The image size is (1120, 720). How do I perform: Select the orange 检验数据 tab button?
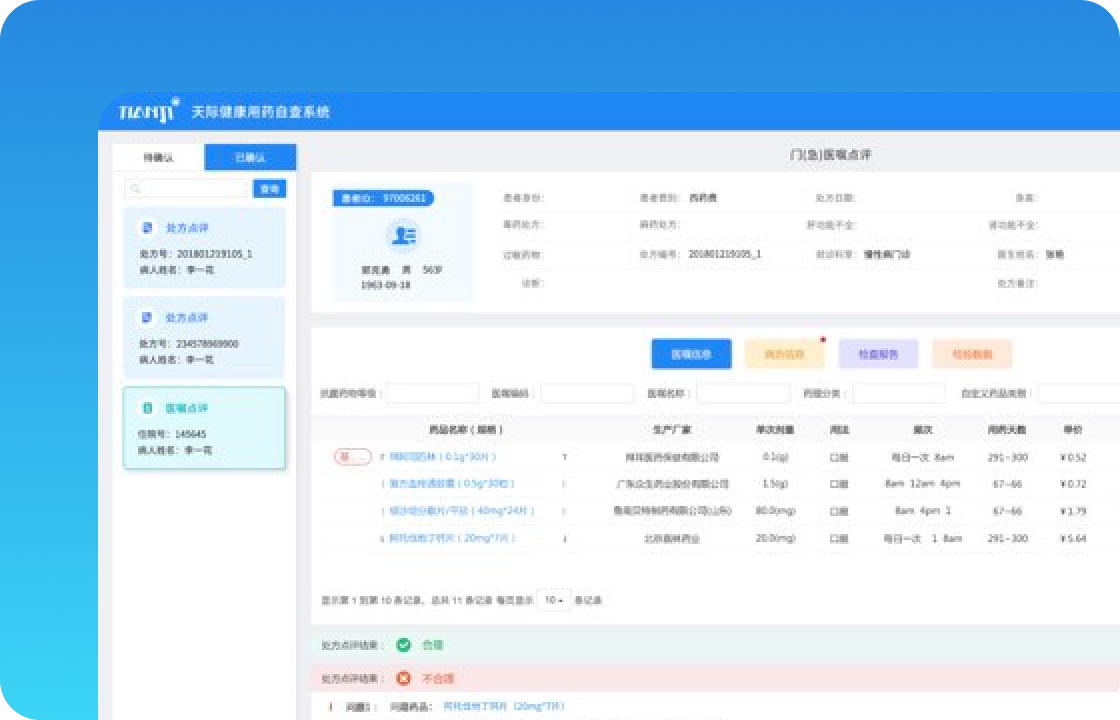pyautogui.click(x=972, y=354)
